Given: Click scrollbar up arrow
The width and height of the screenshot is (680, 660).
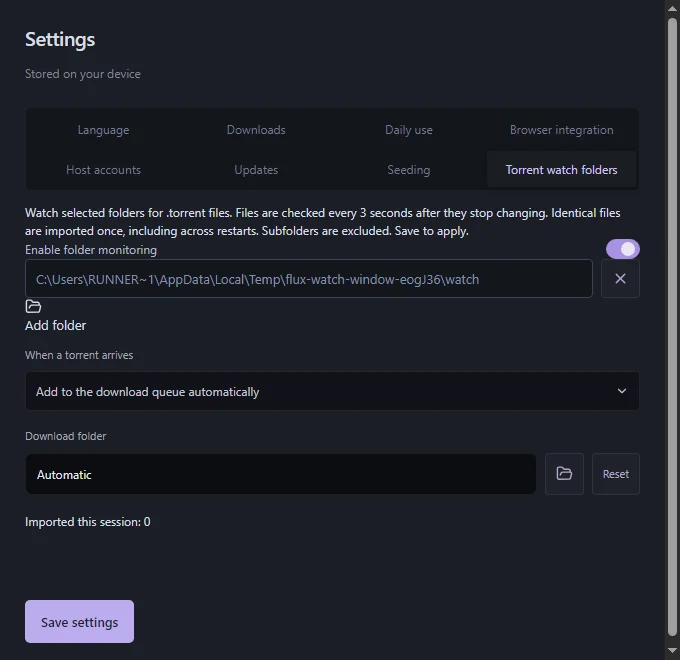Looking at the screenshot, I should point(673,9).
